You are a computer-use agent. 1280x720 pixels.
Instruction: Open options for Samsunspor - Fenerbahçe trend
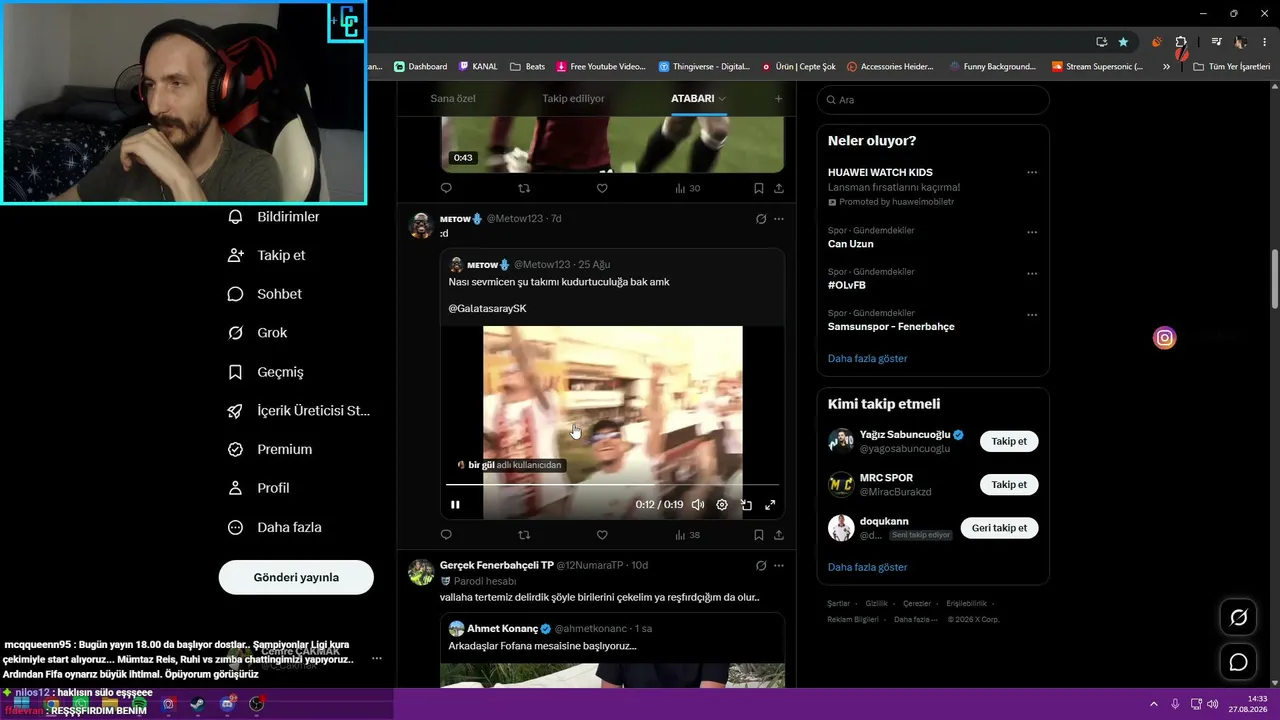pyautogui.click(x=1032, y=315)
